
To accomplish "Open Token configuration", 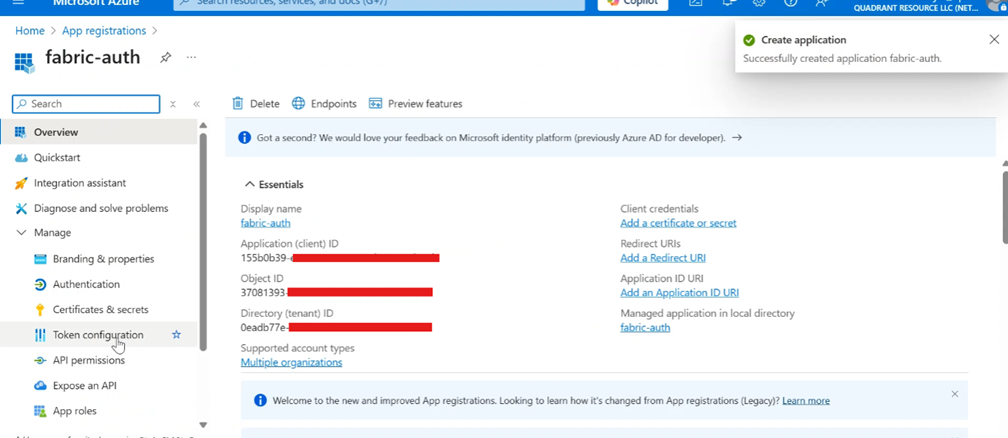I will click(98, 335).
